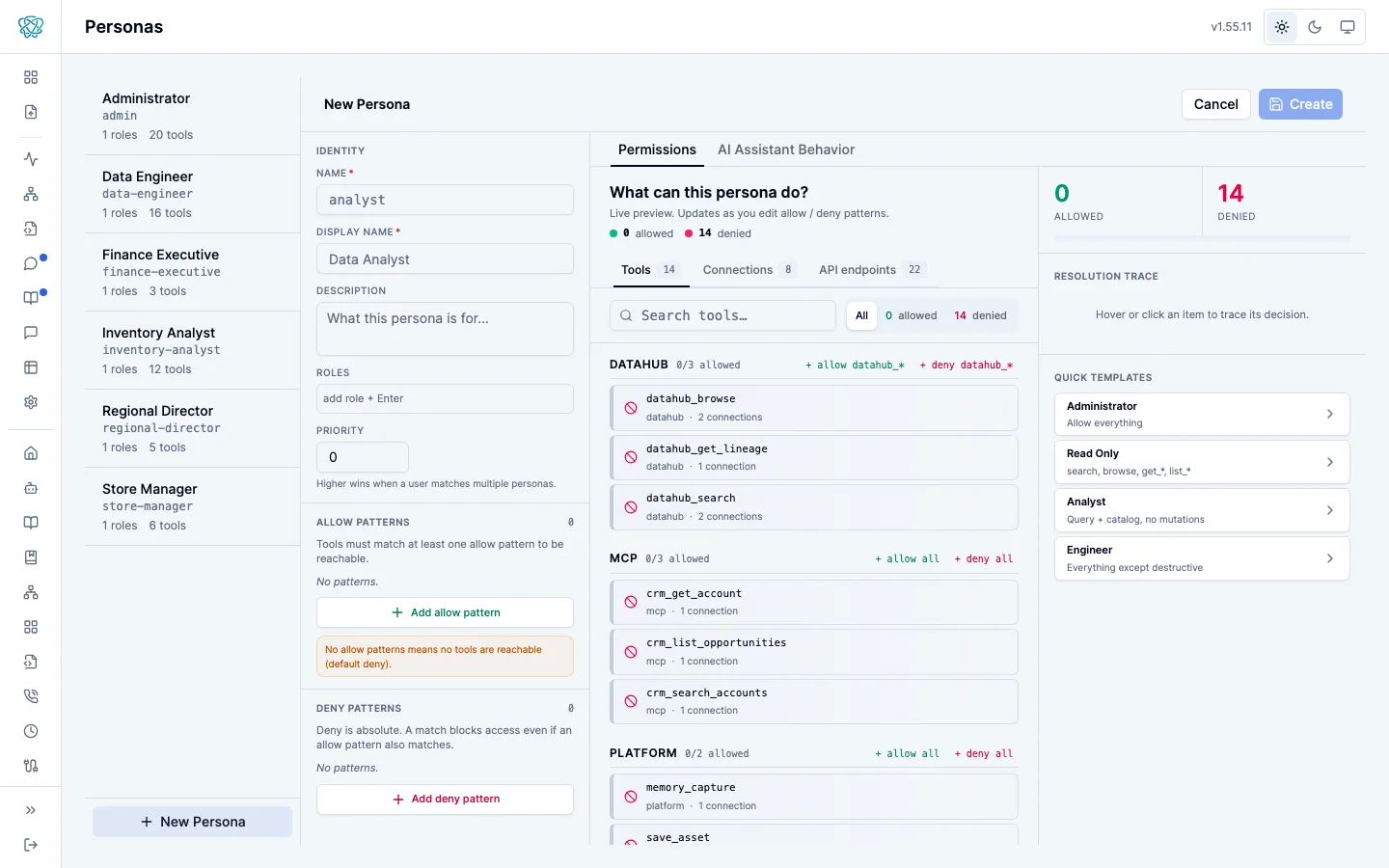The height and width of the screenshot is (868, 1389).
Task: Click the app logo in top-left corner
Action: point(31,27)
